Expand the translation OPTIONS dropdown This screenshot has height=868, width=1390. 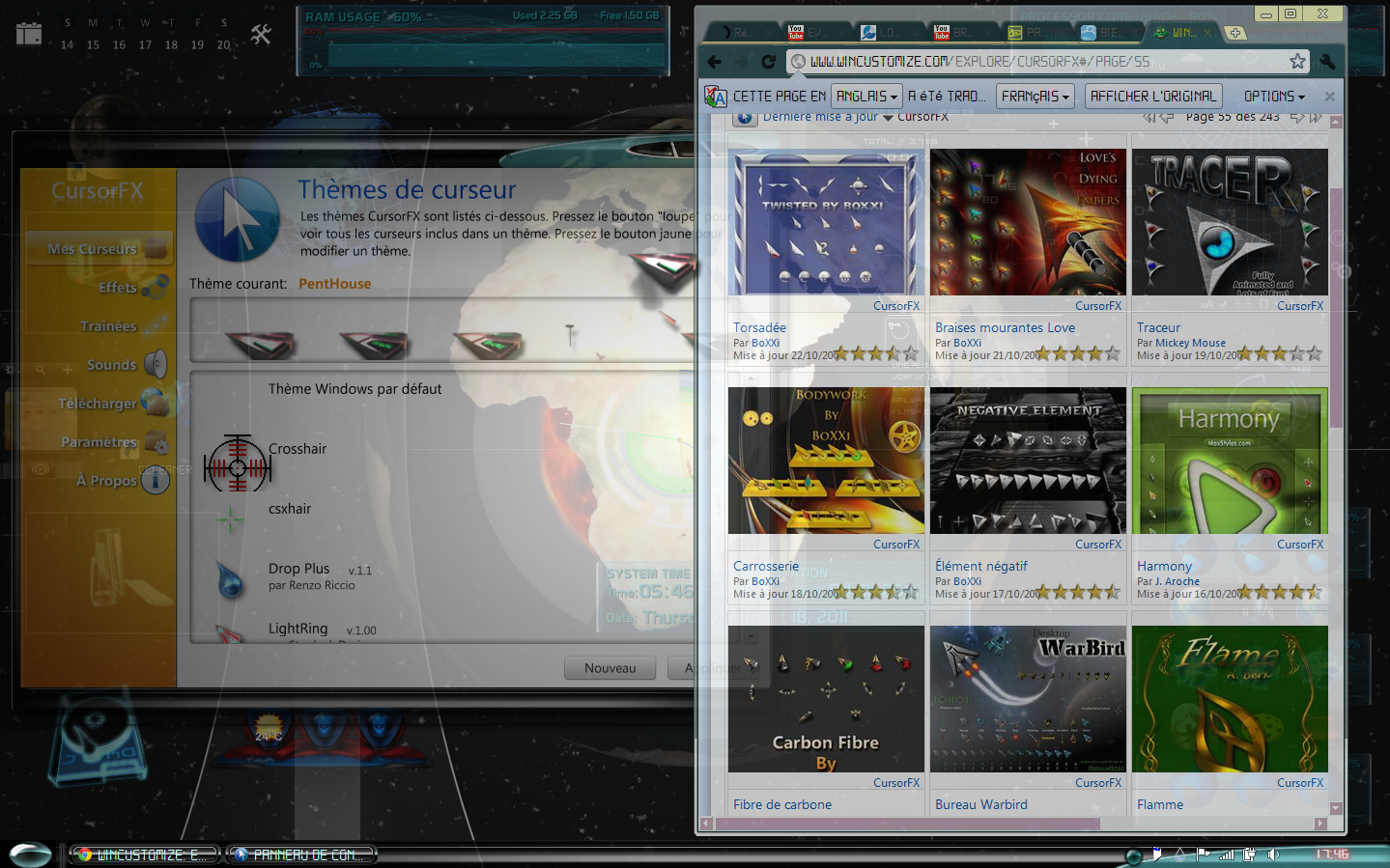click(1274, 97)
